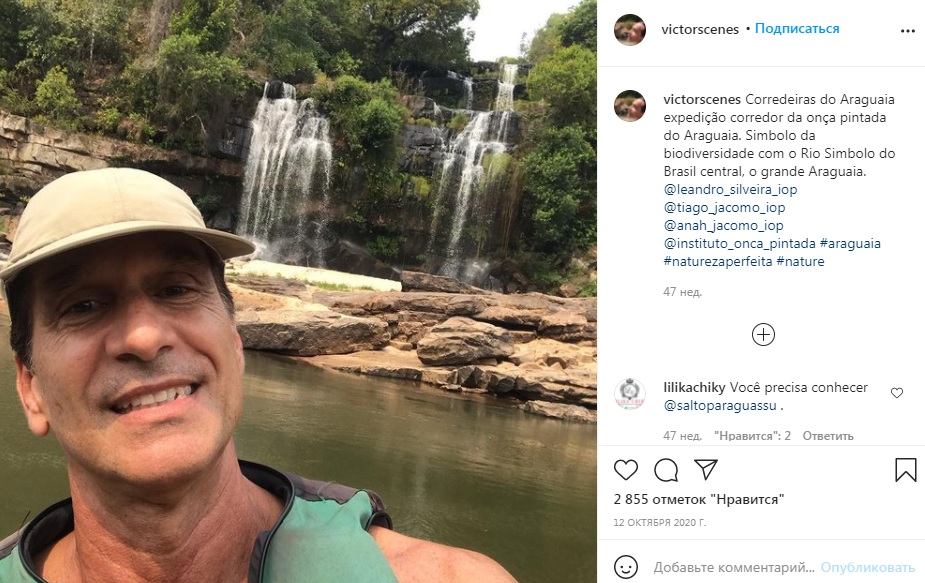Click the Подписаться follow button
Image resolution: width=925 pixels, height=583 pixels.
tap(797, 29)
